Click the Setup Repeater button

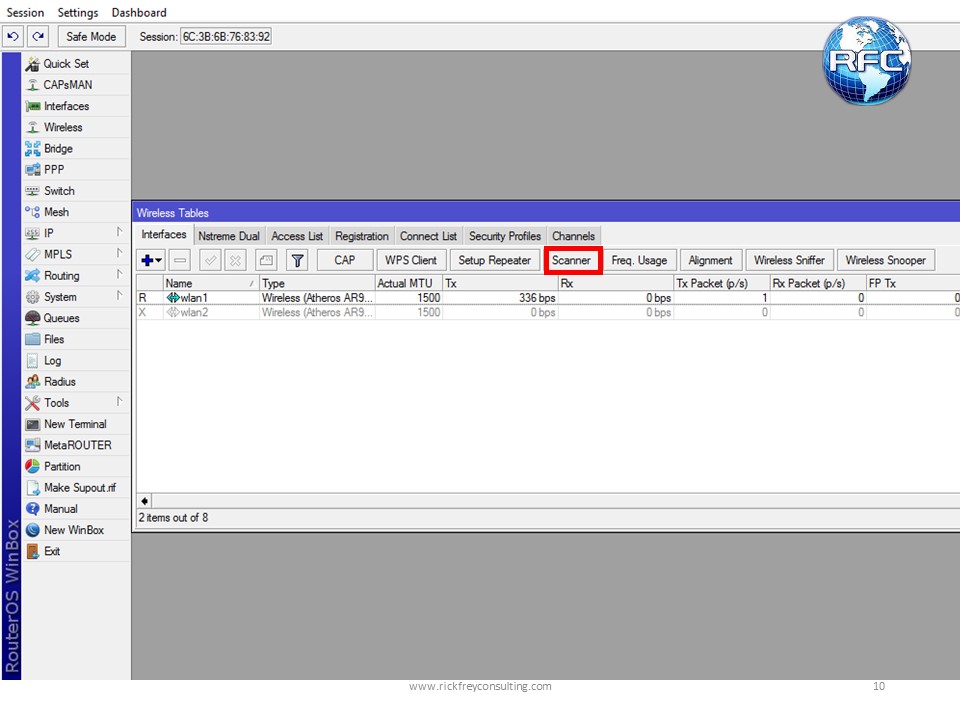(494, 260)
